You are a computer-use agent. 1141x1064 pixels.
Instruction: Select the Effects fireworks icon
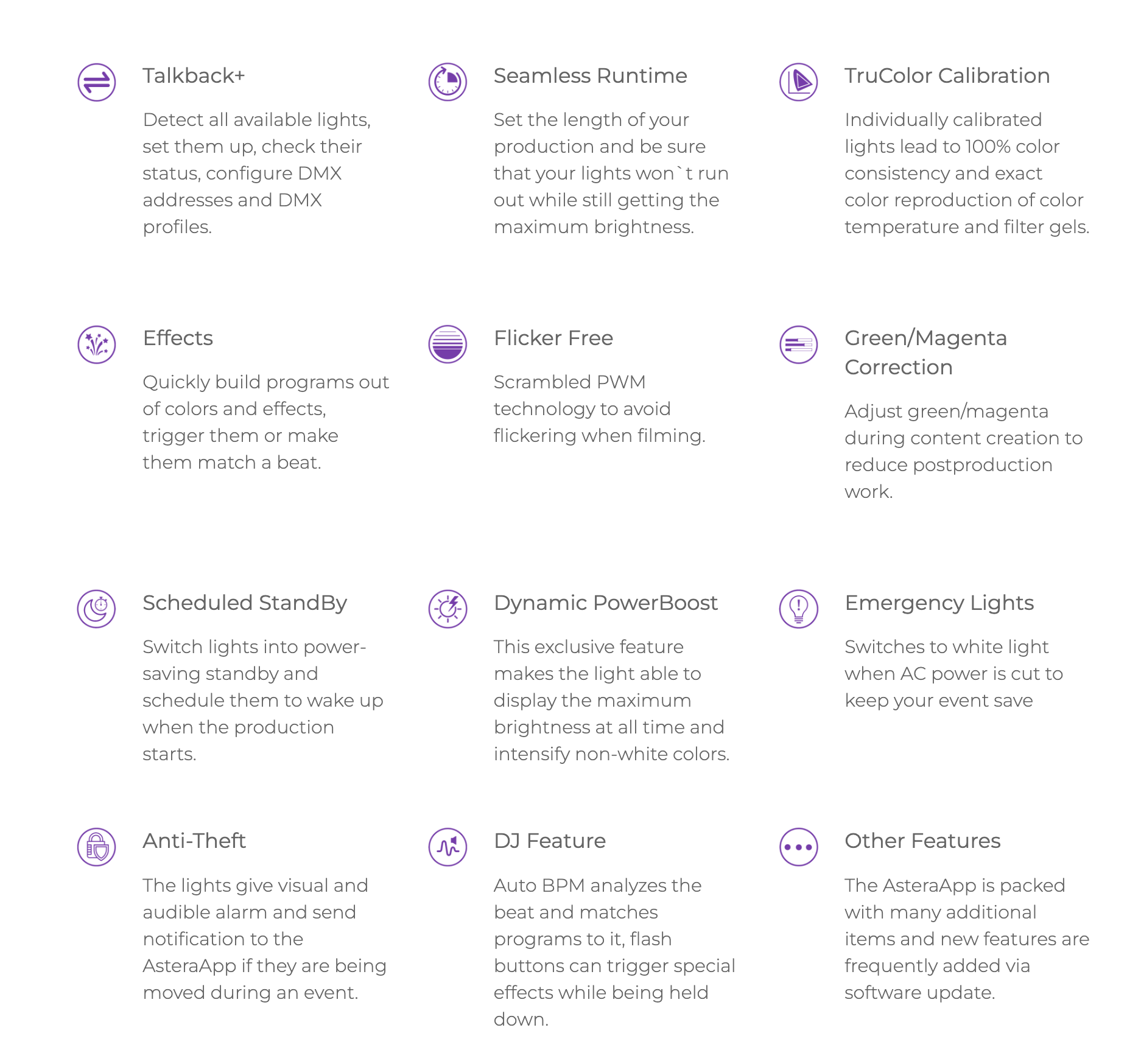pos(97,345)
